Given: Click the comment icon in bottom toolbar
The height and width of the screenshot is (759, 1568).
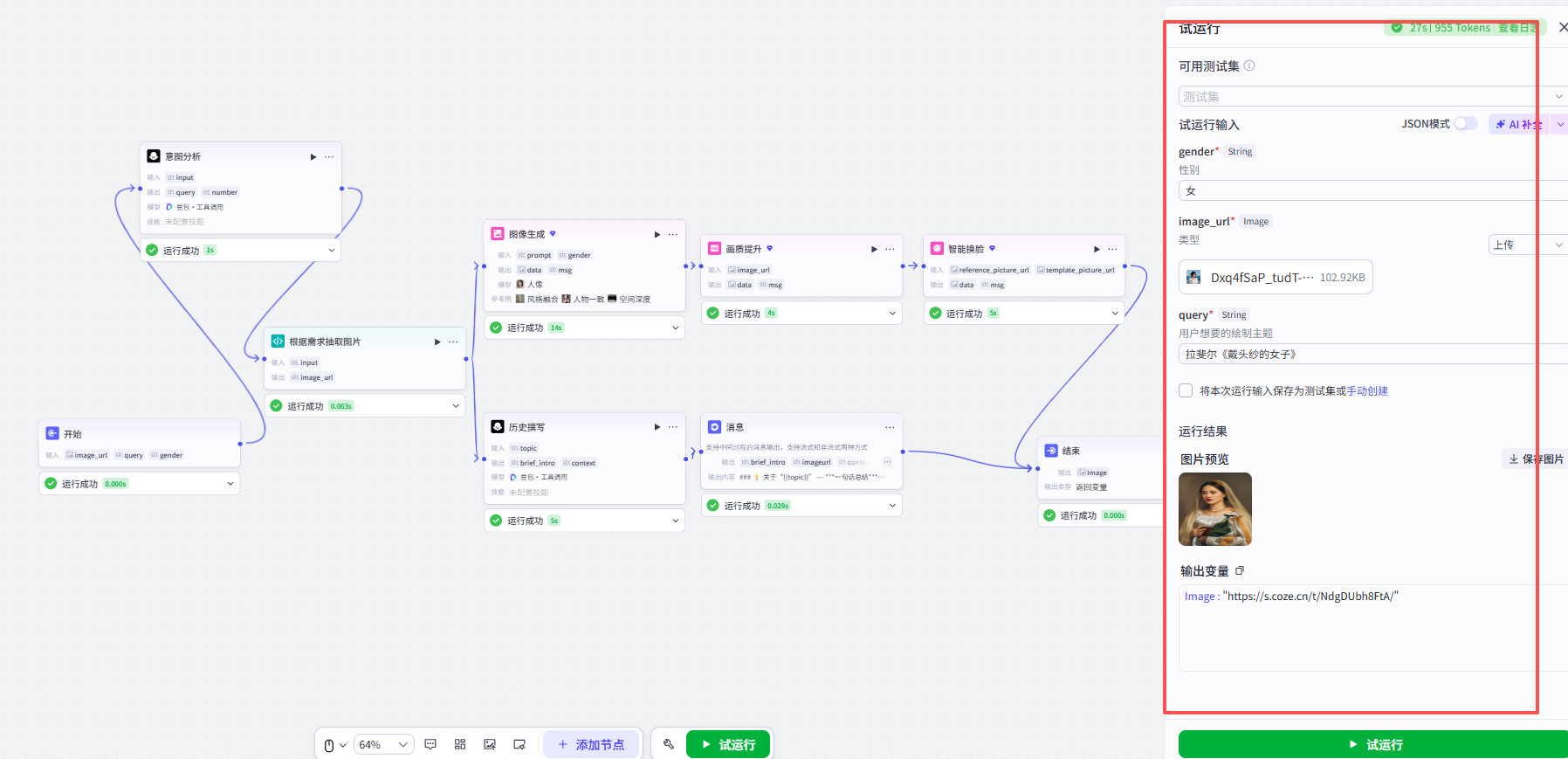Looking at the screenshot, I should 430,744.
